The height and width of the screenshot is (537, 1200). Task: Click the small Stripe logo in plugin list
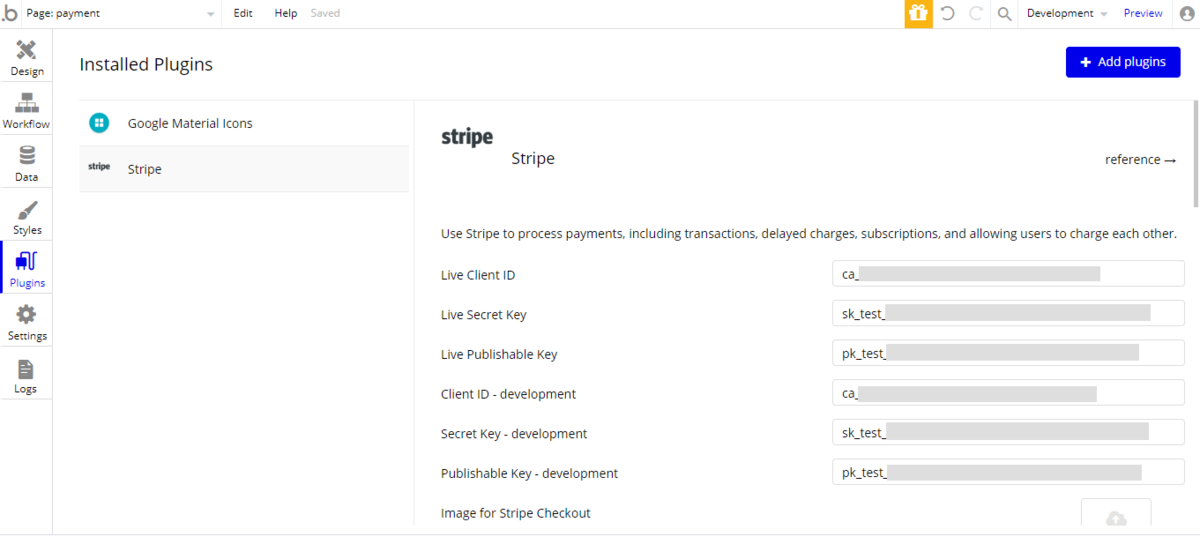point(99,167)
